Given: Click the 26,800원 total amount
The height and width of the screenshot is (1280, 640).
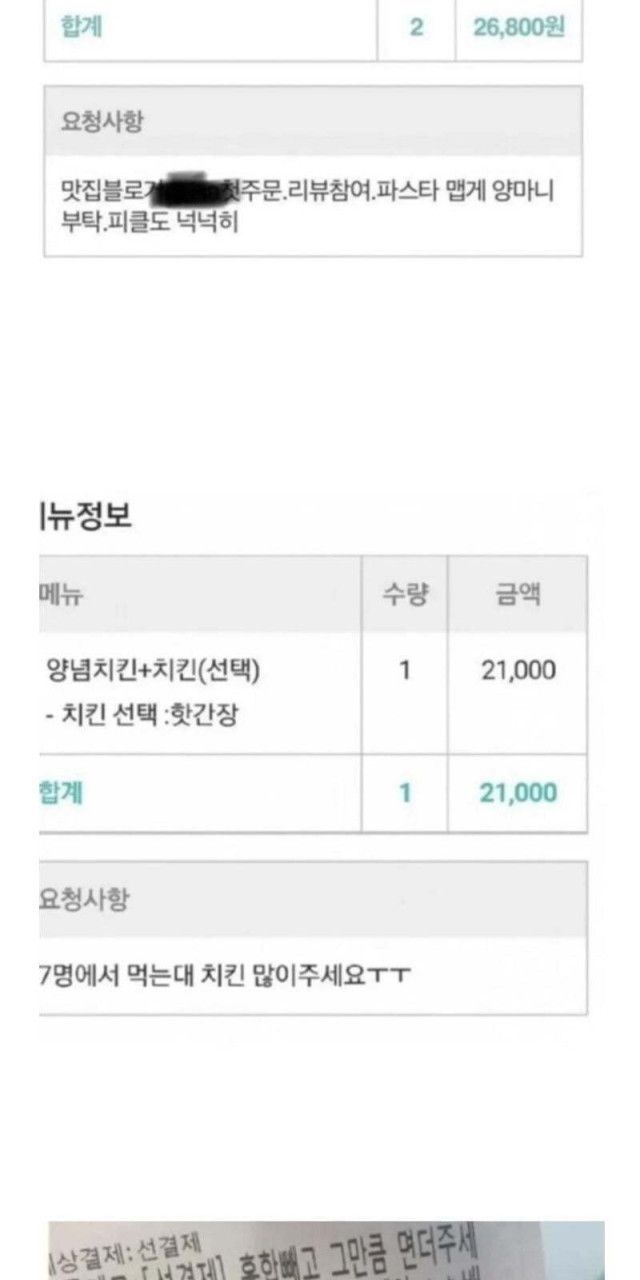Looking at the screenshot, I should (518, 27).
